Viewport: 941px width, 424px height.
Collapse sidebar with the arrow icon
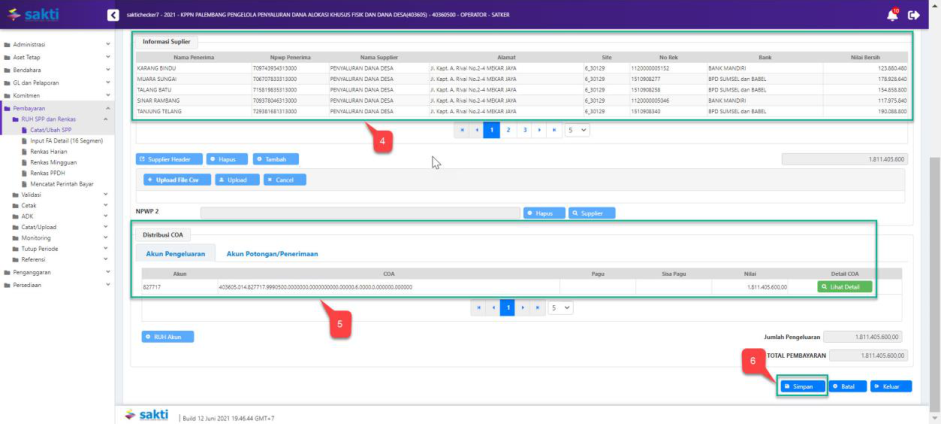[112, 16]
